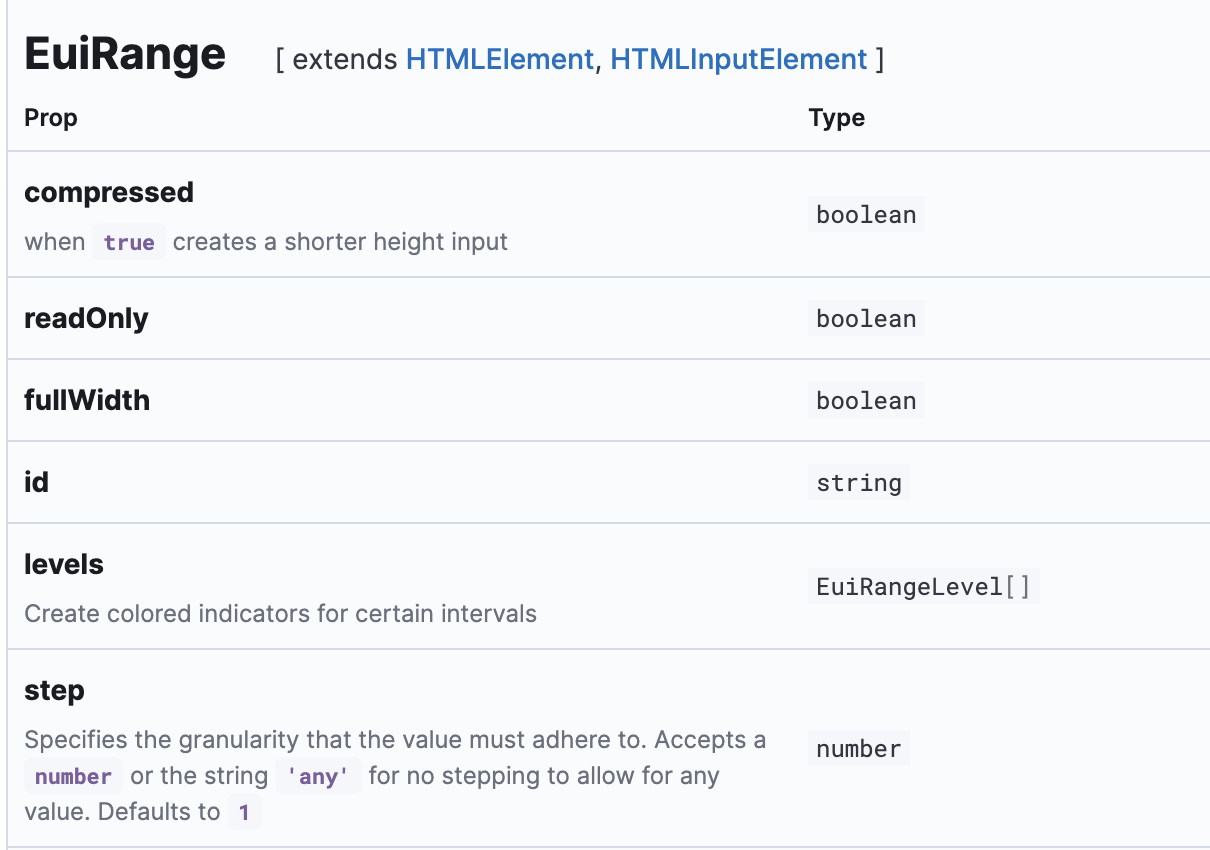Viewport: 1210px width, 850px height.
Task: Select the compressed prop name
Action: 108,192
